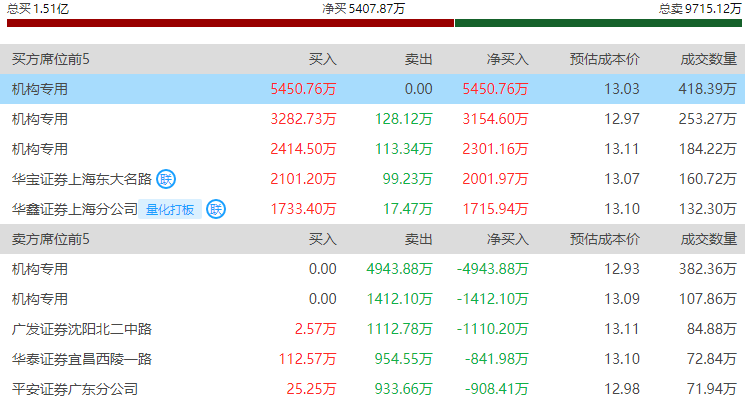Click the -841.98万 net value

(497, 359)
